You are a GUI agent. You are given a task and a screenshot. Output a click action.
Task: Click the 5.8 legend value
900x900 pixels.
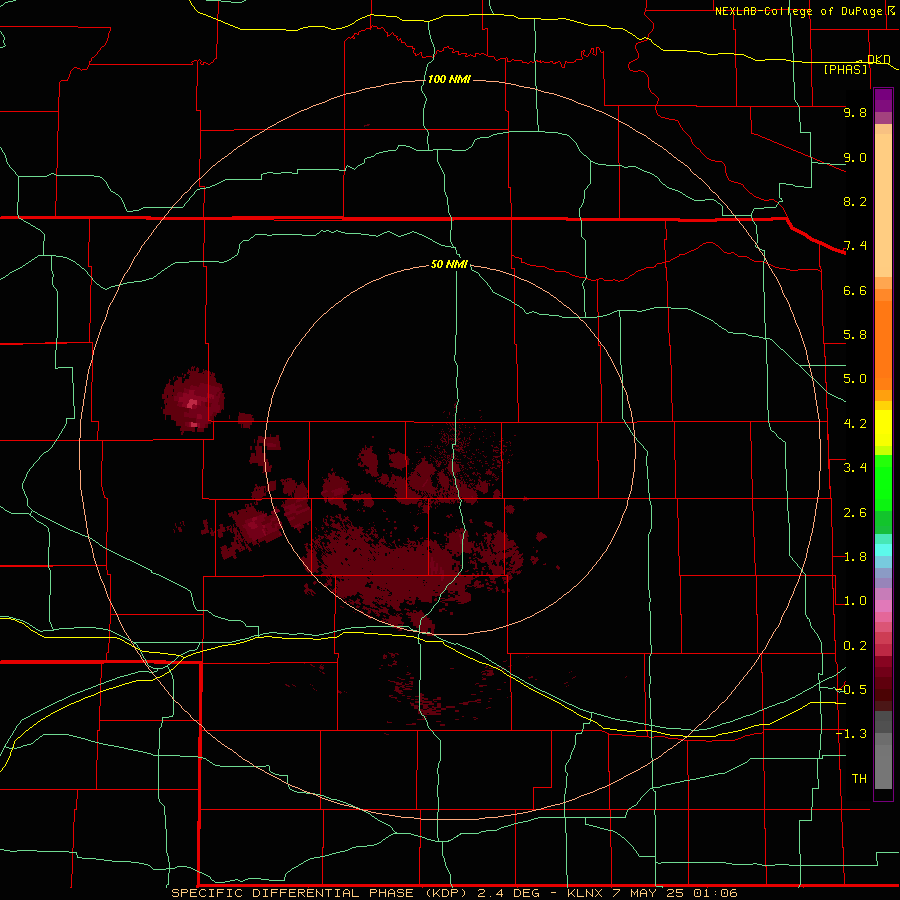(855, 335)
